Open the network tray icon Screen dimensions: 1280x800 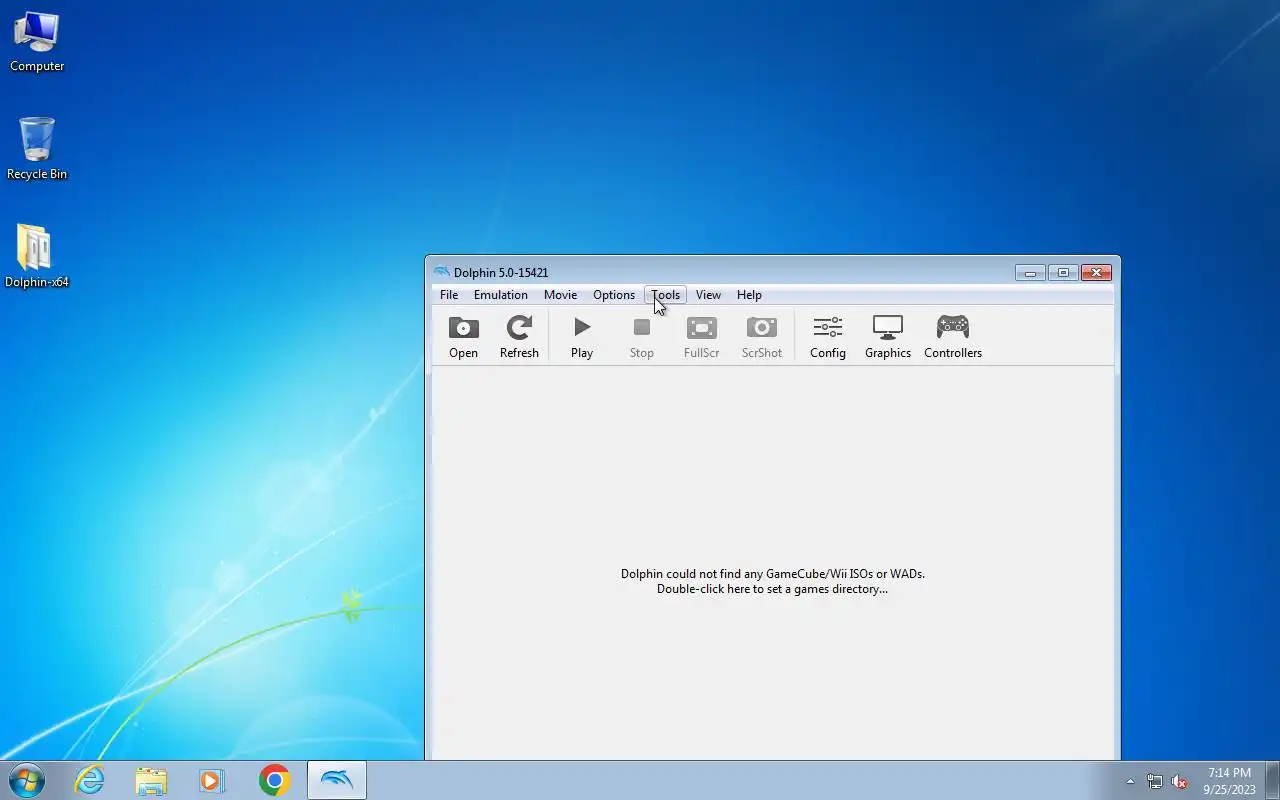[x=1155, y=781]
